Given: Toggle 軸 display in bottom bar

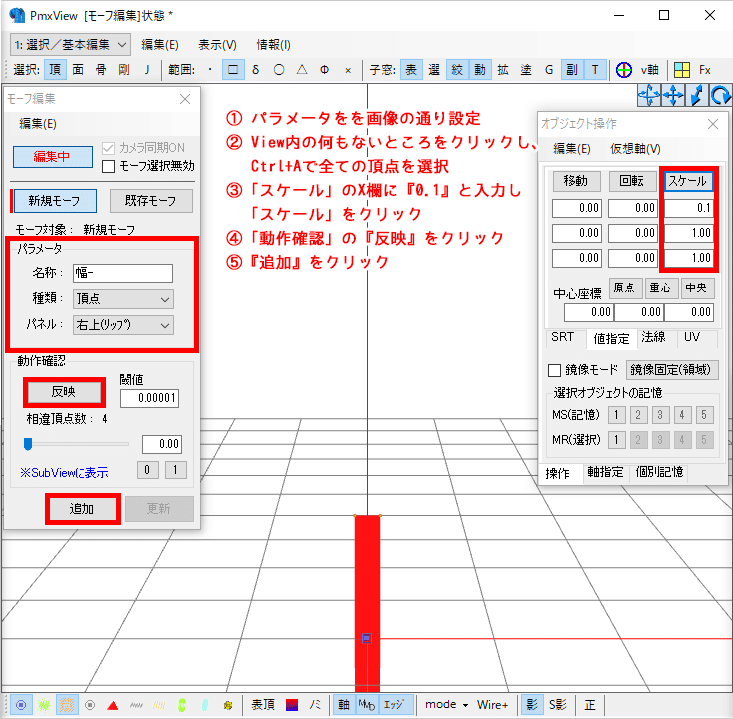Looking at the screenshot, I should coord(344,705).
